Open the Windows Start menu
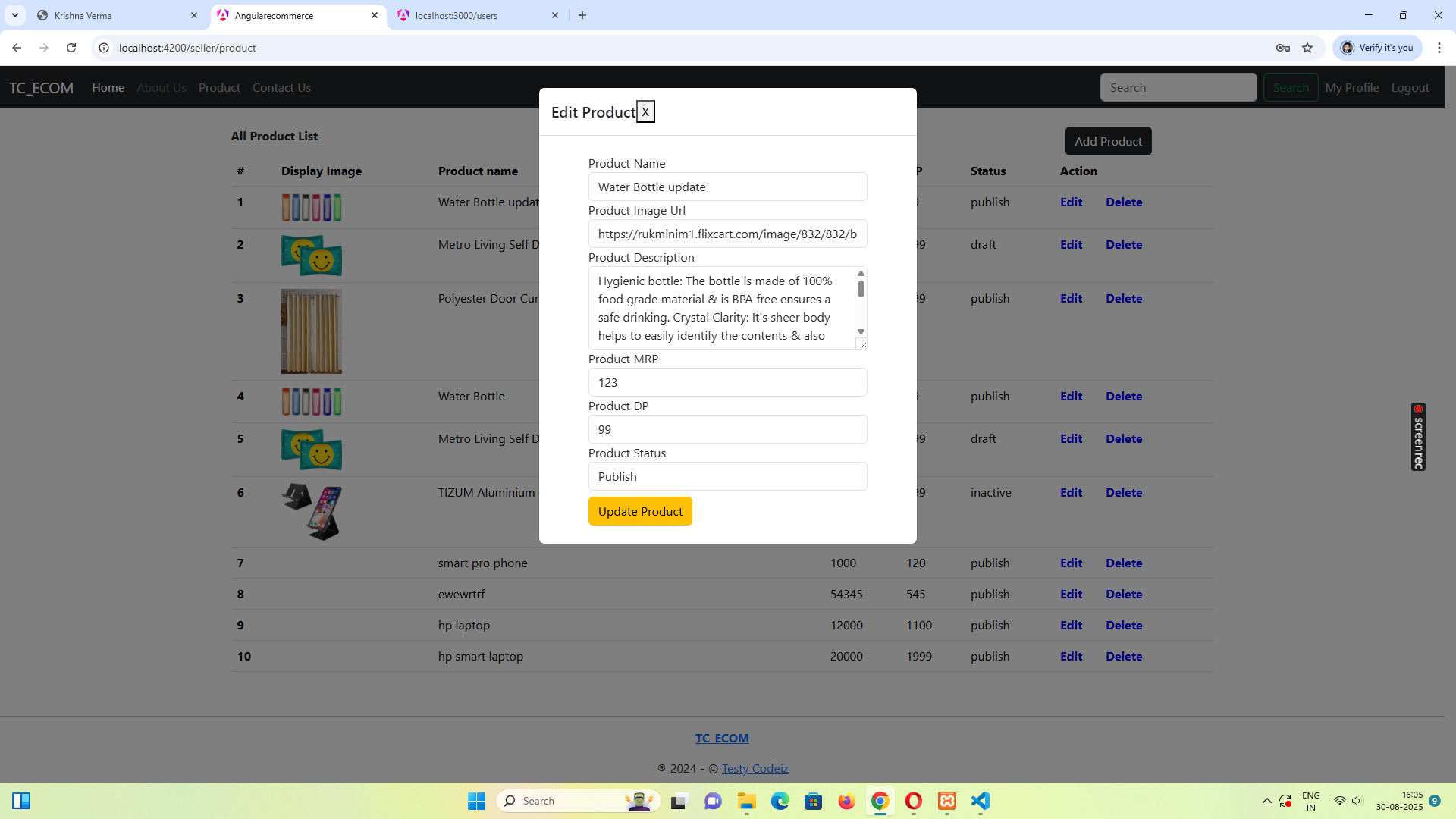Image resolution: width=1456 pixels, height=819 pixels. [476, 801]
